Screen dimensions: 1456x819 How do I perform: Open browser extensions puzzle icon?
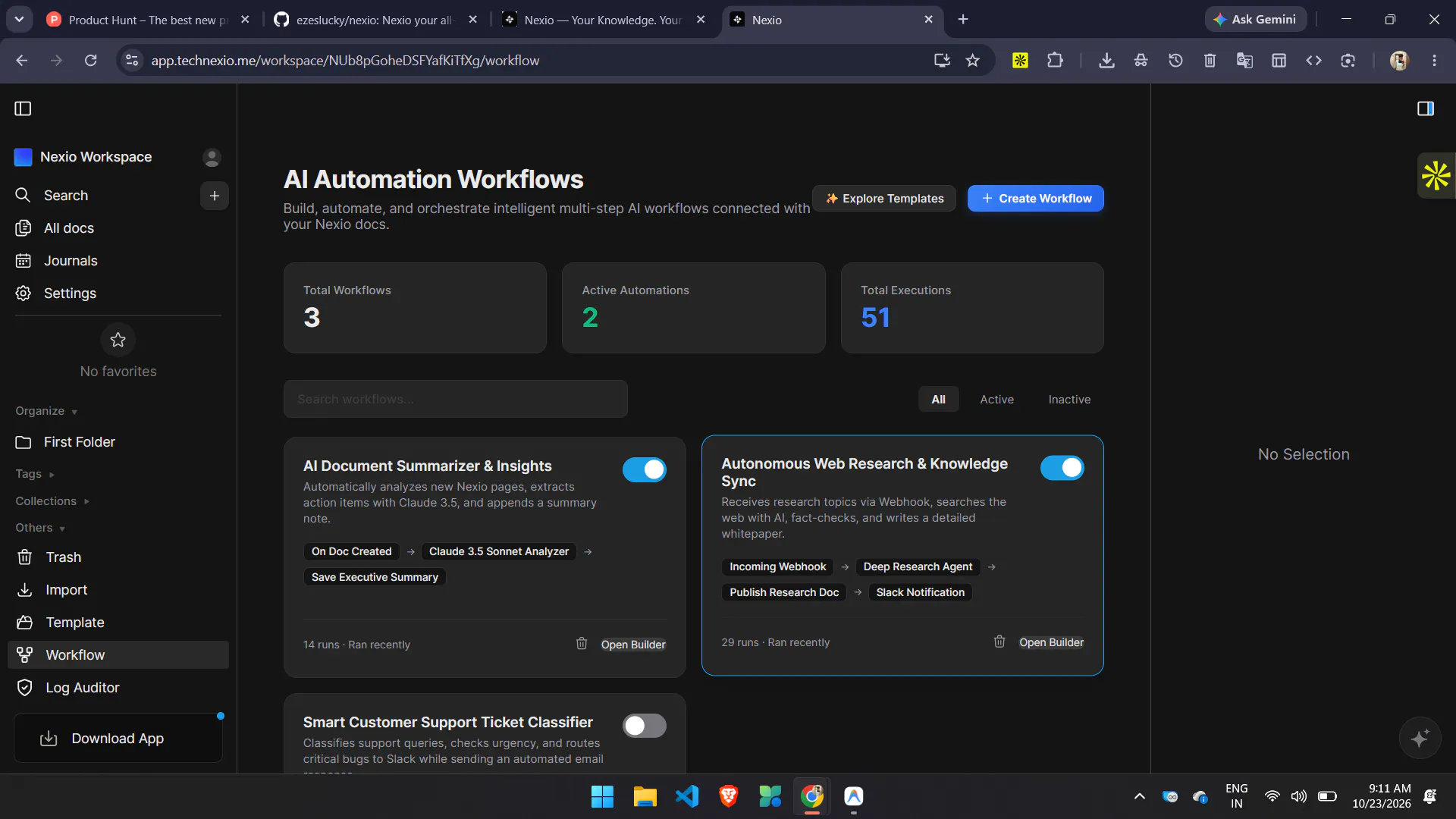pyautogui.click(x=1055, y=61)
